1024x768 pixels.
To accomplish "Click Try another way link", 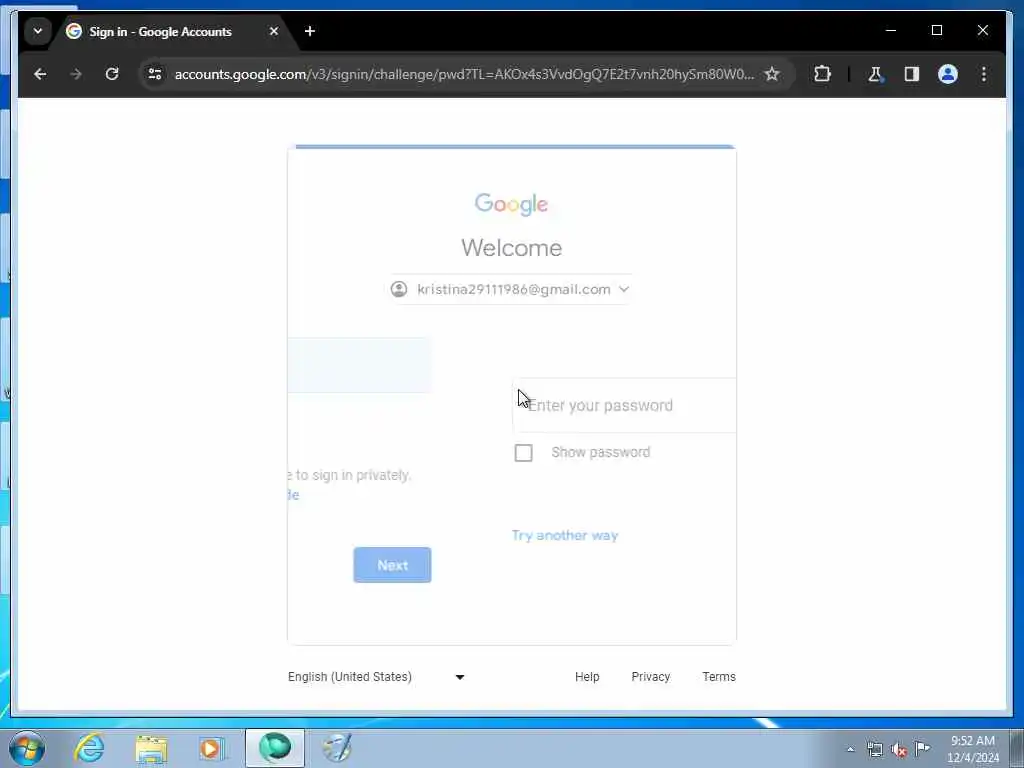I will coord(565,536).
